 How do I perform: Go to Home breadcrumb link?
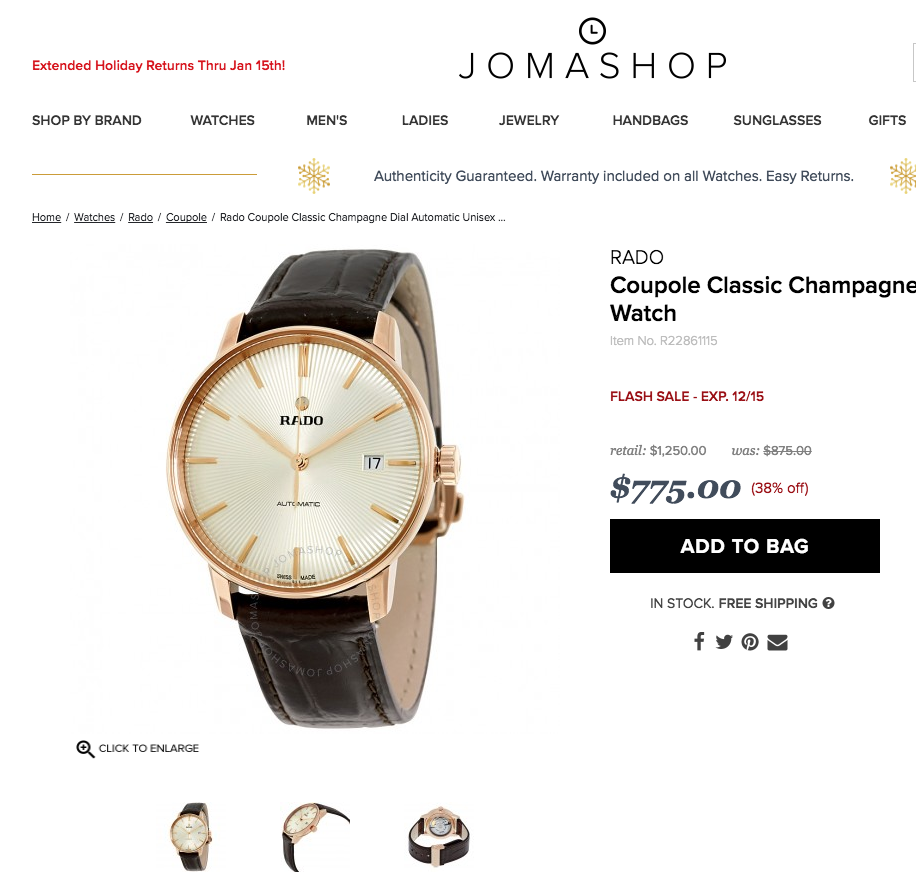pos(46,217)
